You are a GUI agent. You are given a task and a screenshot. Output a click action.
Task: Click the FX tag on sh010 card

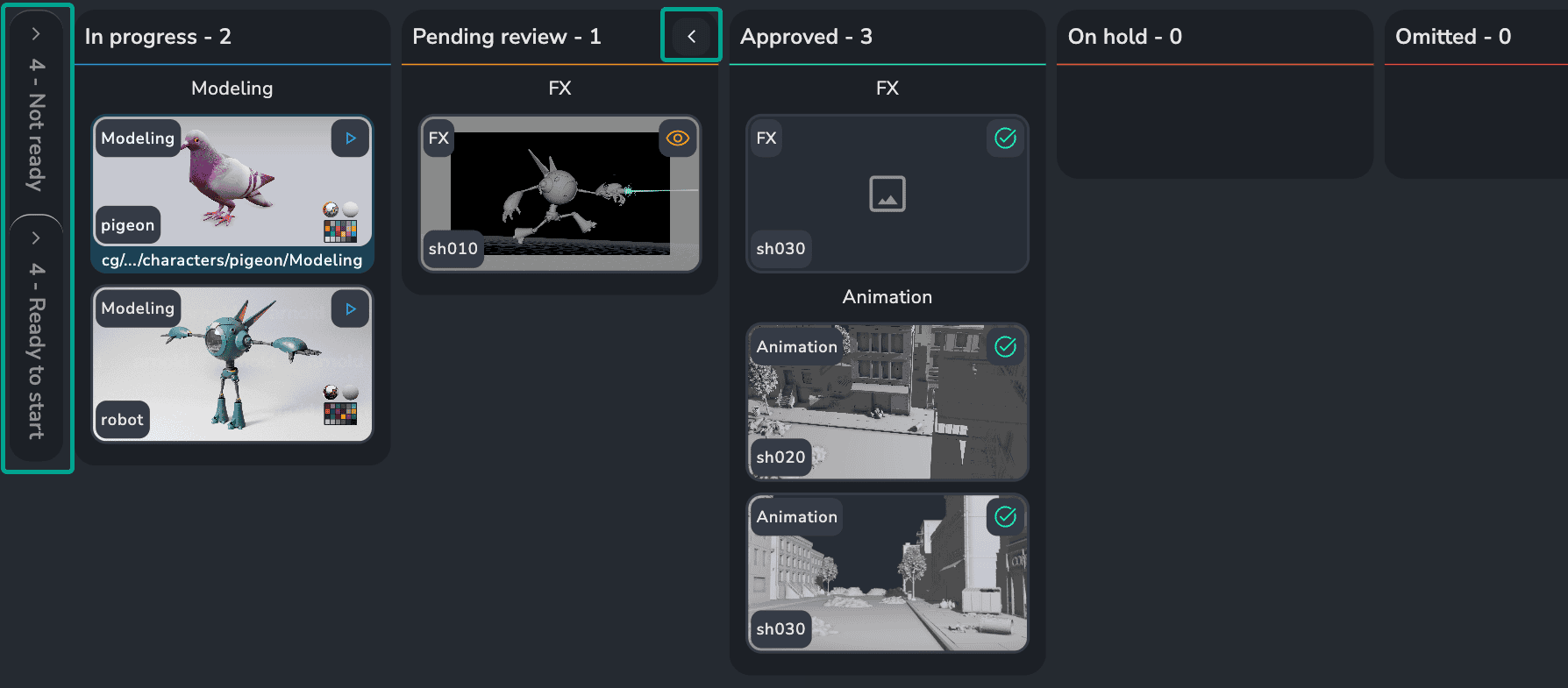tap(438, 138)
